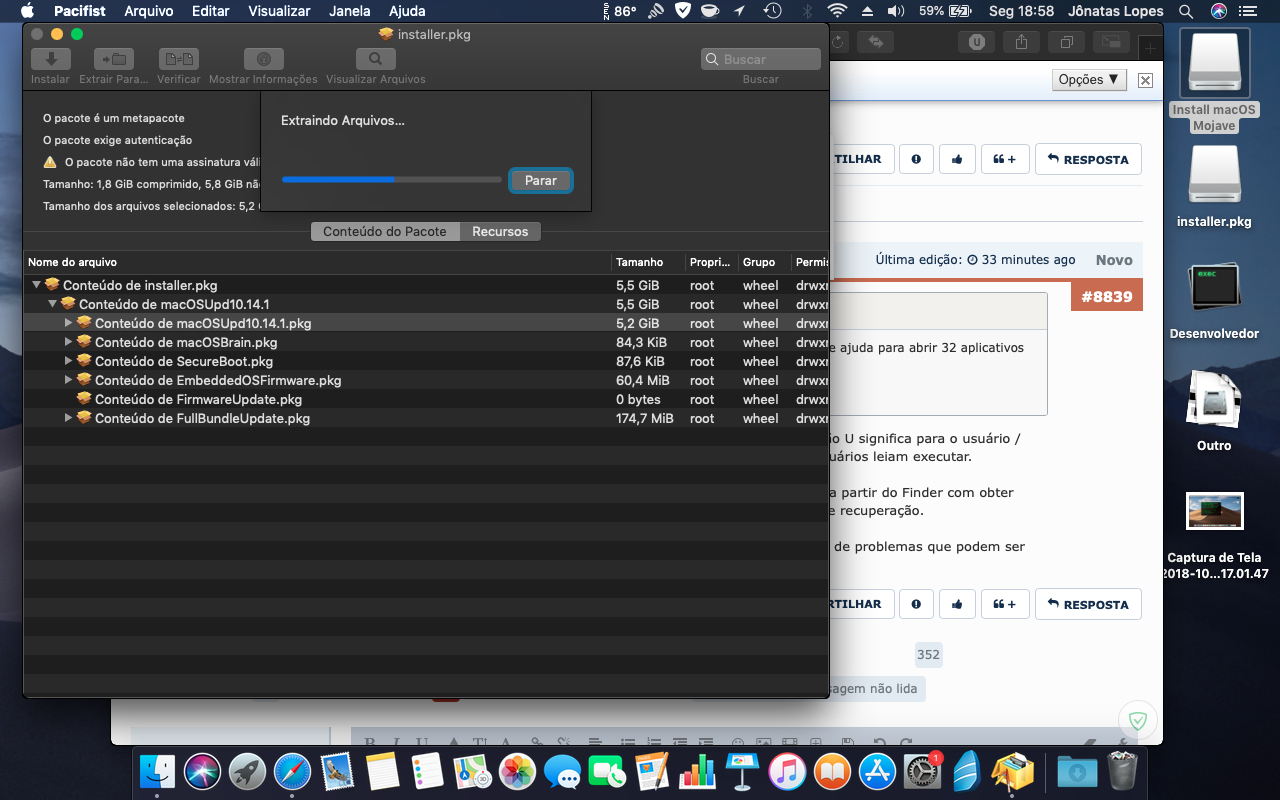Open the Visualizar menu
Image resolution: width=1280 pixels, height=800 pixels.
(x=279, y=11)
